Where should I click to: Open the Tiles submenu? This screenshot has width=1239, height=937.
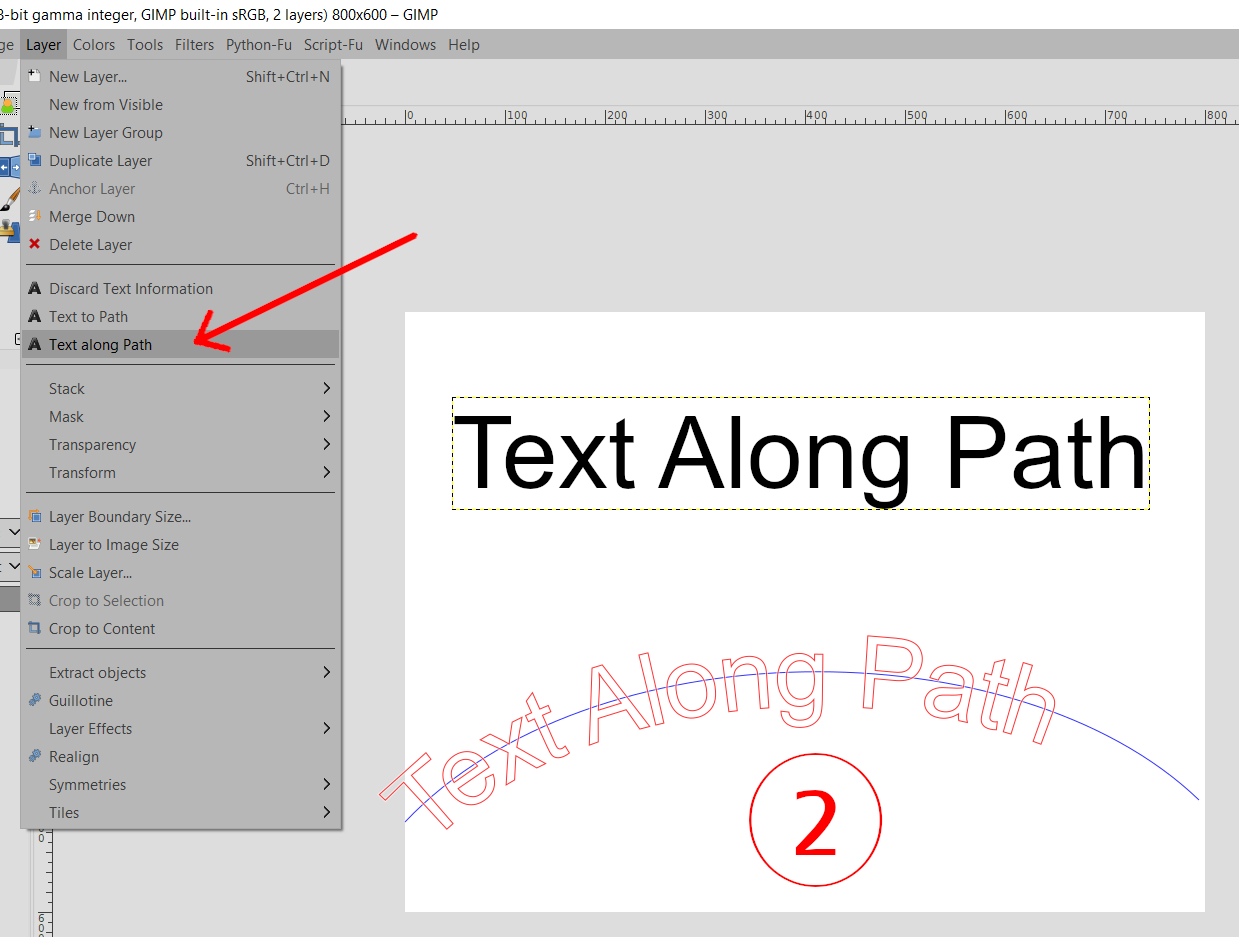[181, 813]
